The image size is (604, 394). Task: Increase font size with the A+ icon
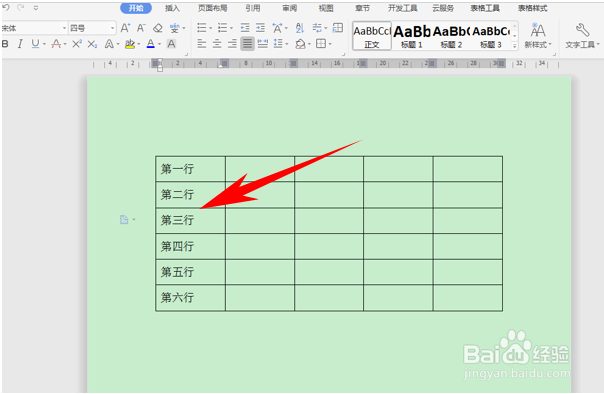(126, 28)
